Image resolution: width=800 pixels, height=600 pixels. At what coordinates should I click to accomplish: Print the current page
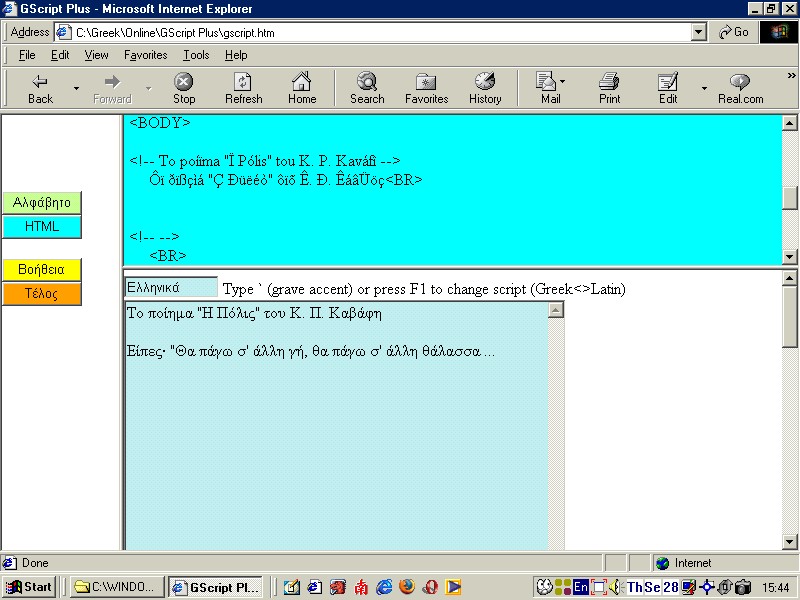[x=609, y=88]
